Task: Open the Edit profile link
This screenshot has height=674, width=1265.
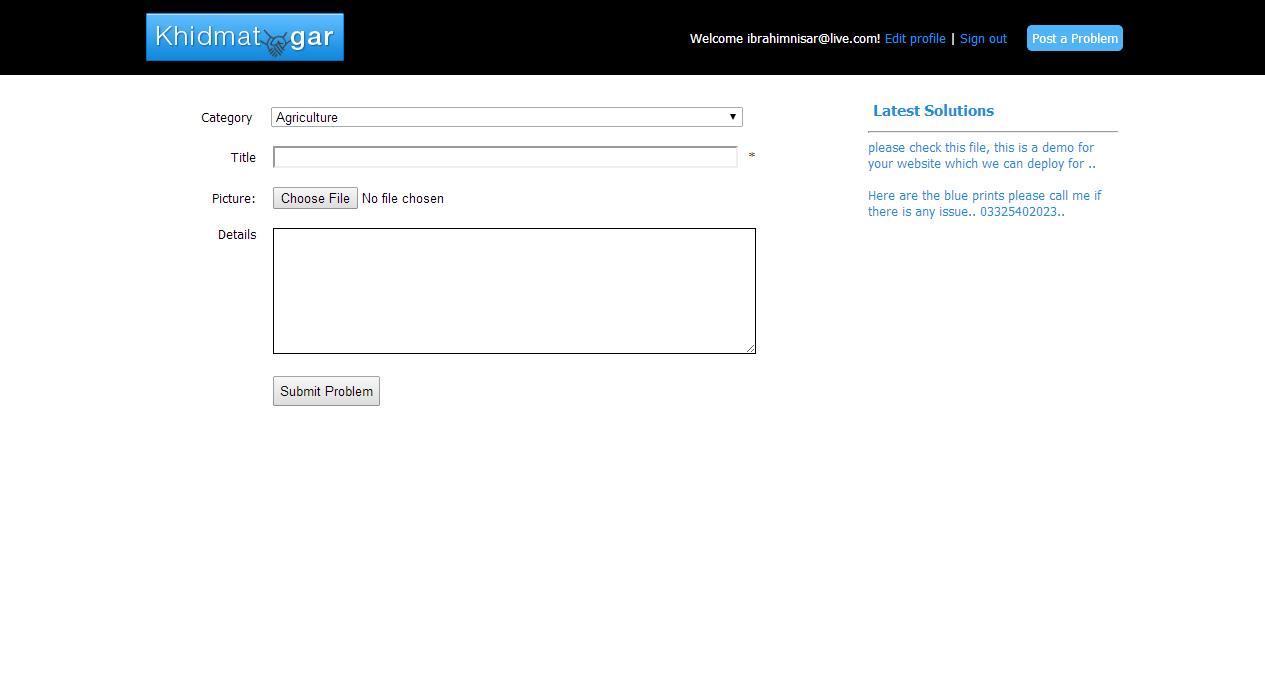Action: pos(915,38)
